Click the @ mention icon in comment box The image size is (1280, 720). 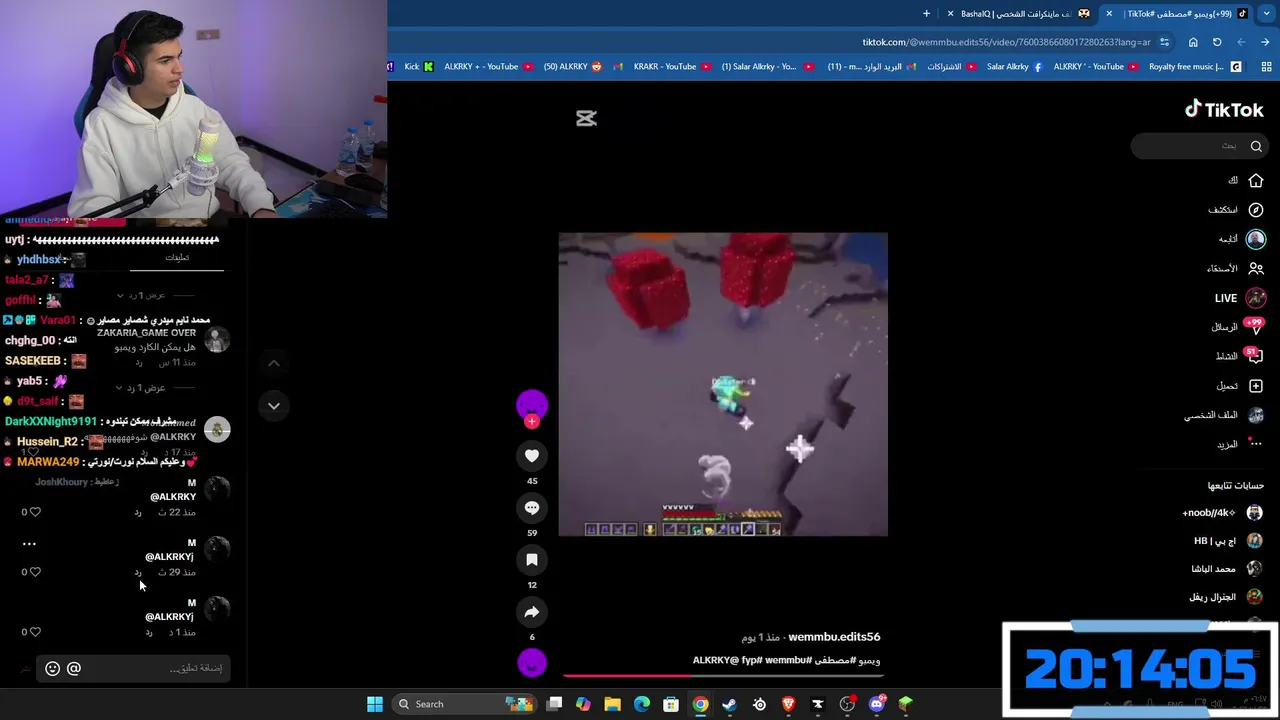74,668
